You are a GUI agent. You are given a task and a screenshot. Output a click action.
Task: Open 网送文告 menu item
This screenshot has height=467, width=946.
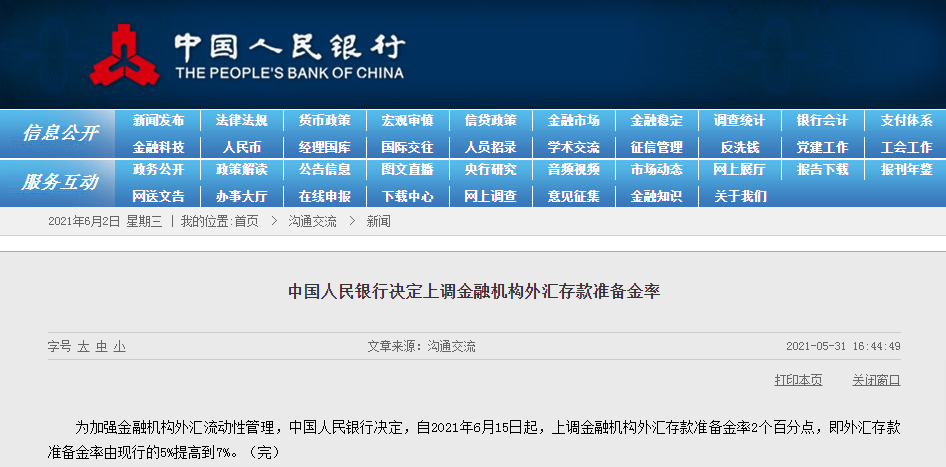[x=158, y=196]
